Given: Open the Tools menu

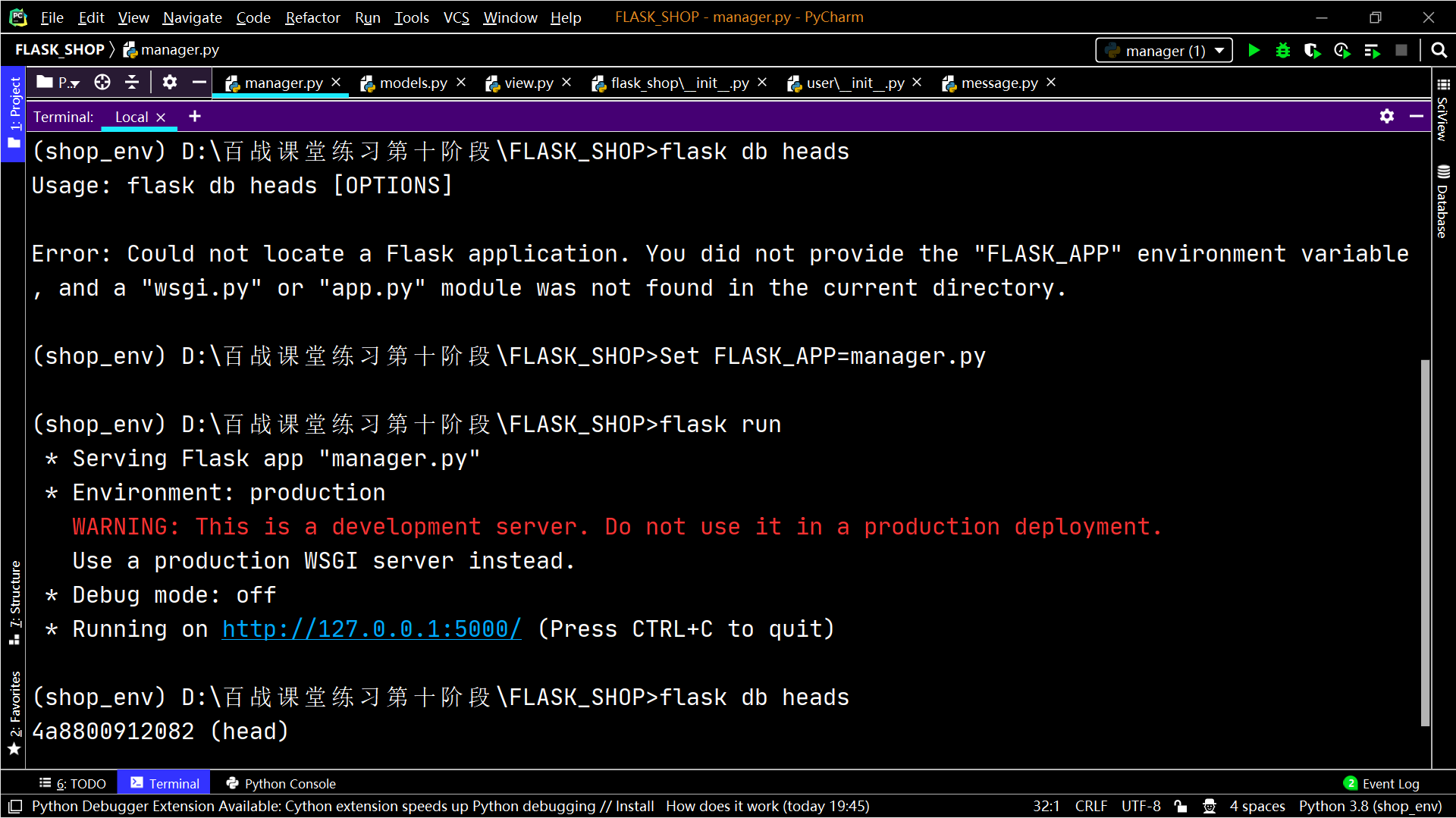Looking at the screenshot, I should click(x=412, y=17).
